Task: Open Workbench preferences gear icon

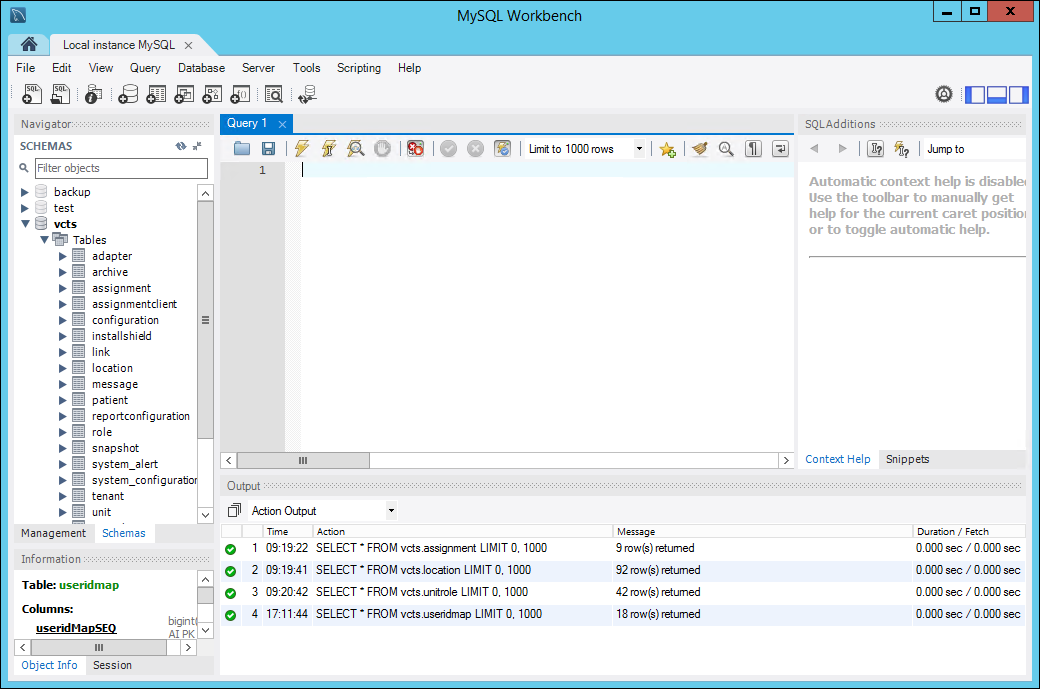Action: coord(944,94)
